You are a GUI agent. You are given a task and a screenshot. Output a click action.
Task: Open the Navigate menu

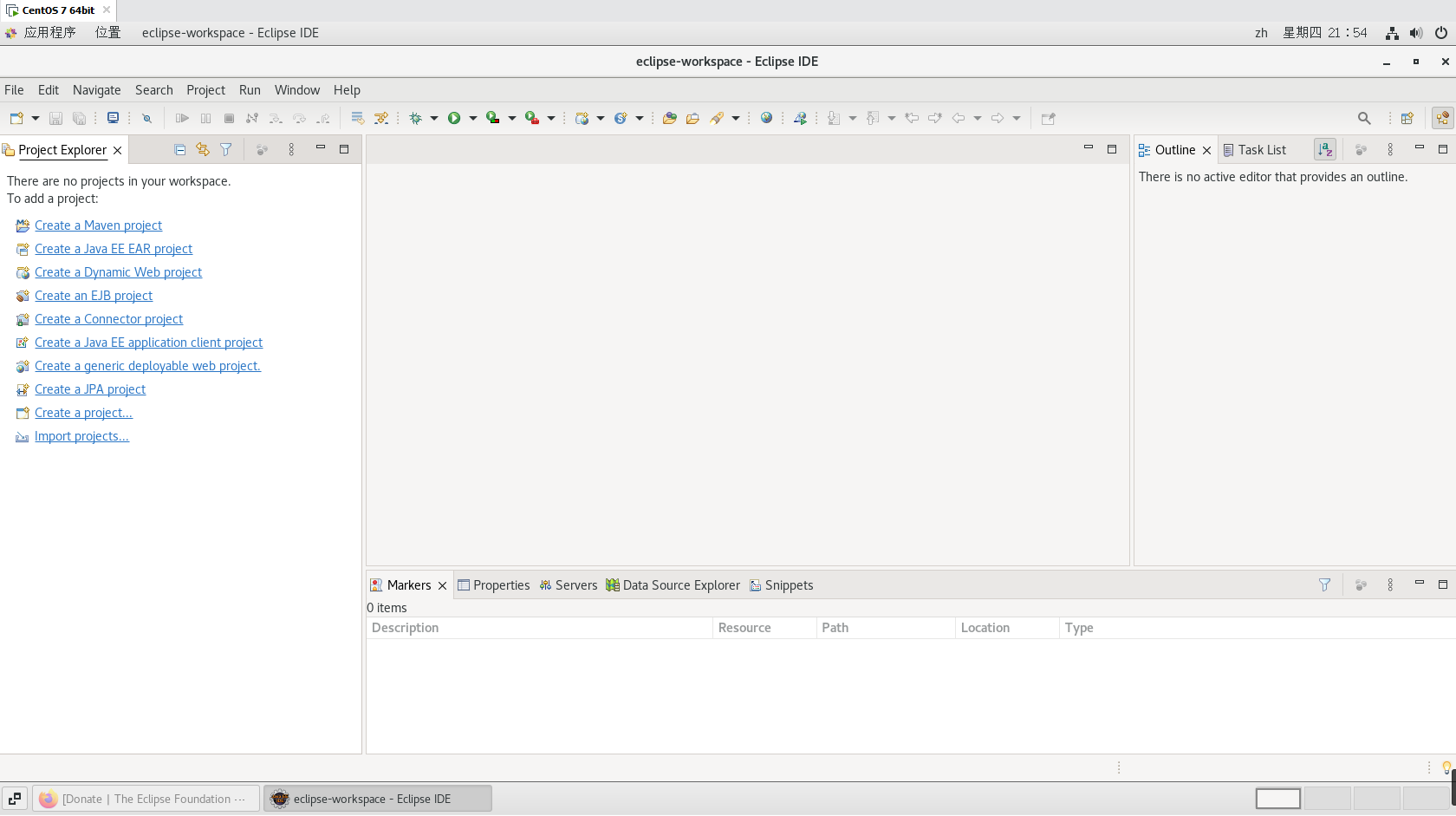pyautogui.click(x=97, y=90)
